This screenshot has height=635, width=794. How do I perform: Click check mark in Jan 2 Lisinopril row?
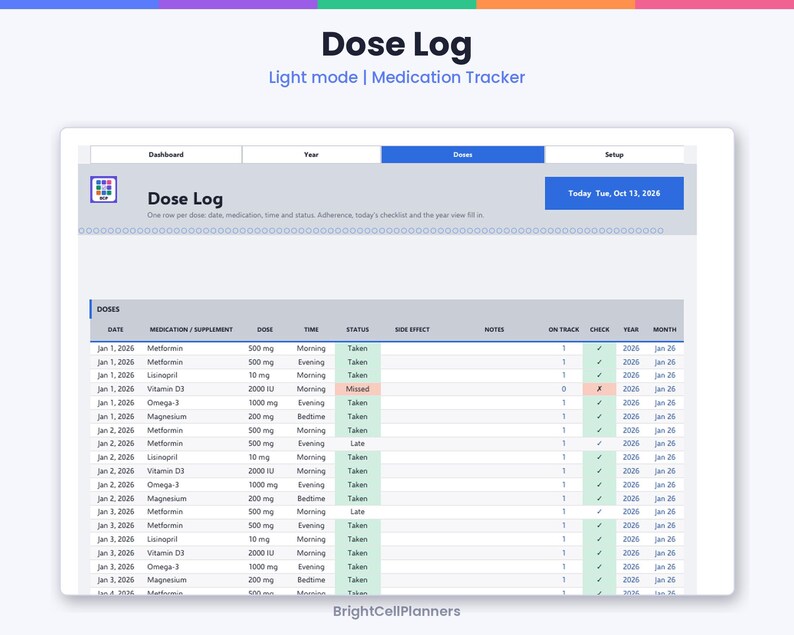tap(600, 457)
